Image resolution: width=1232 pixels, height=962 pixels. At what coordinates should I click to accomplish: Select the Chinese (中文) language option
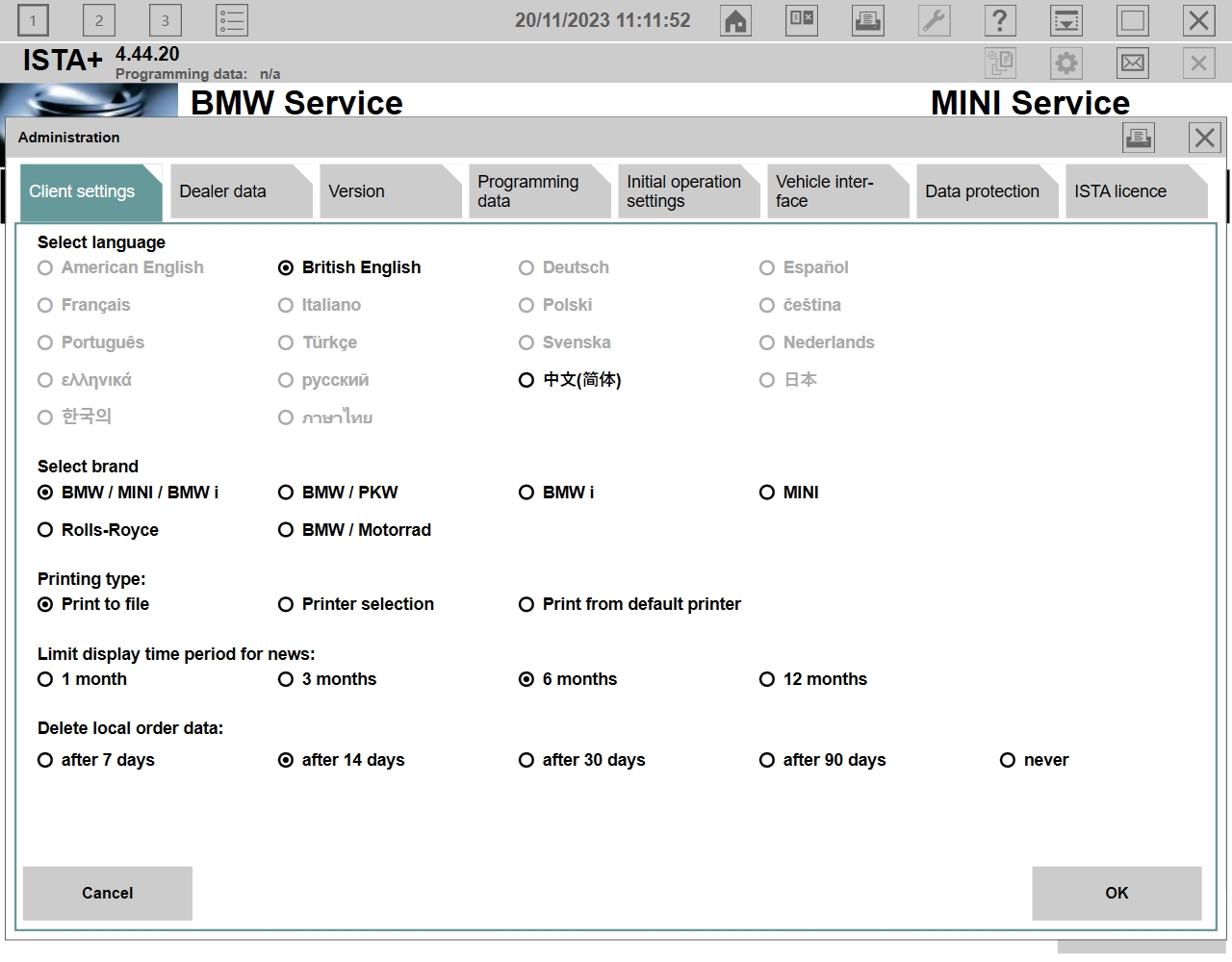(x=526, y=380)
